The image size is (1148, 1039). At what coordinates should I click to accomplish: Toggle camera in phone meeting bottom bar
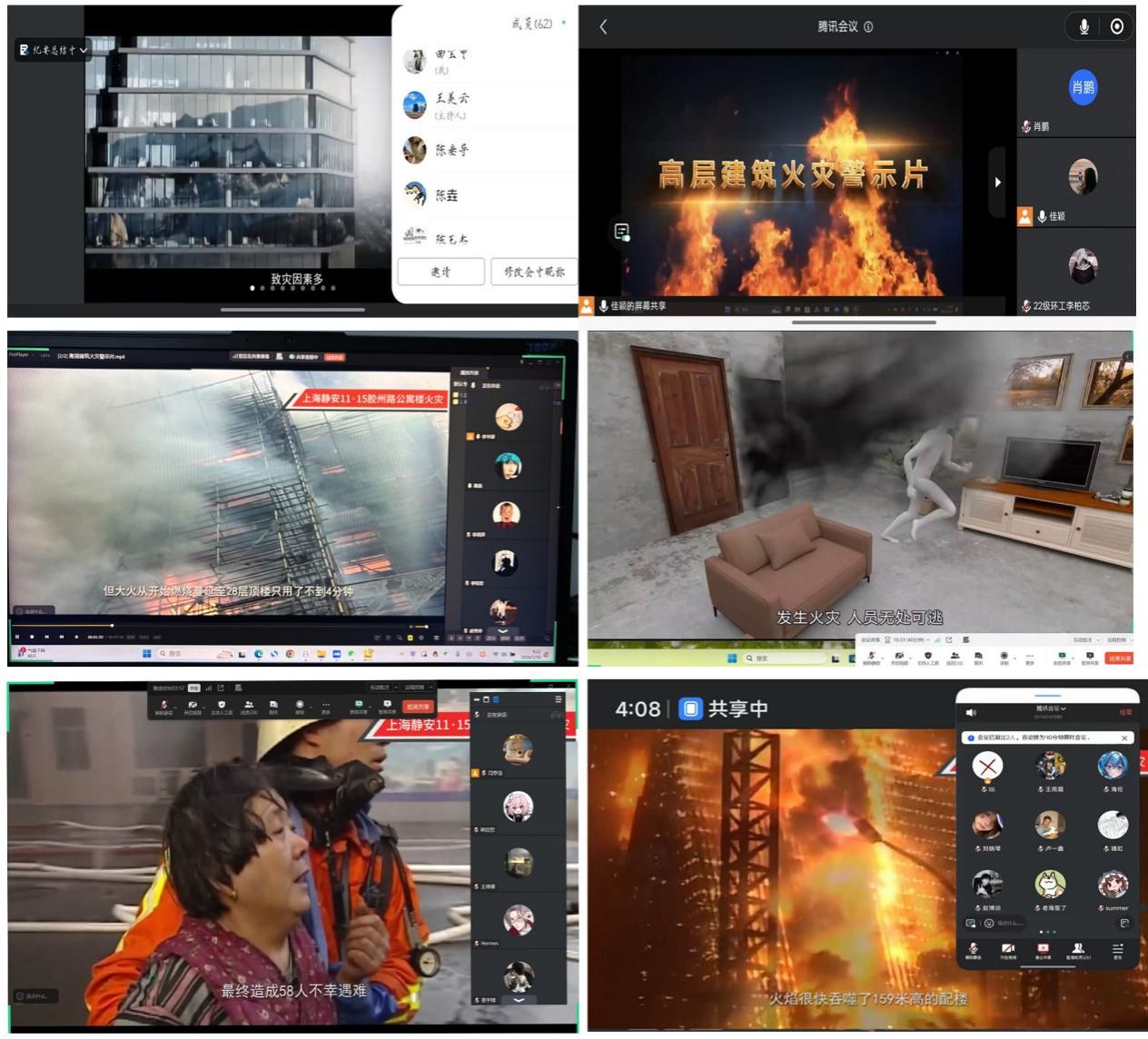pyautogui.click(x=1006, y=950)
